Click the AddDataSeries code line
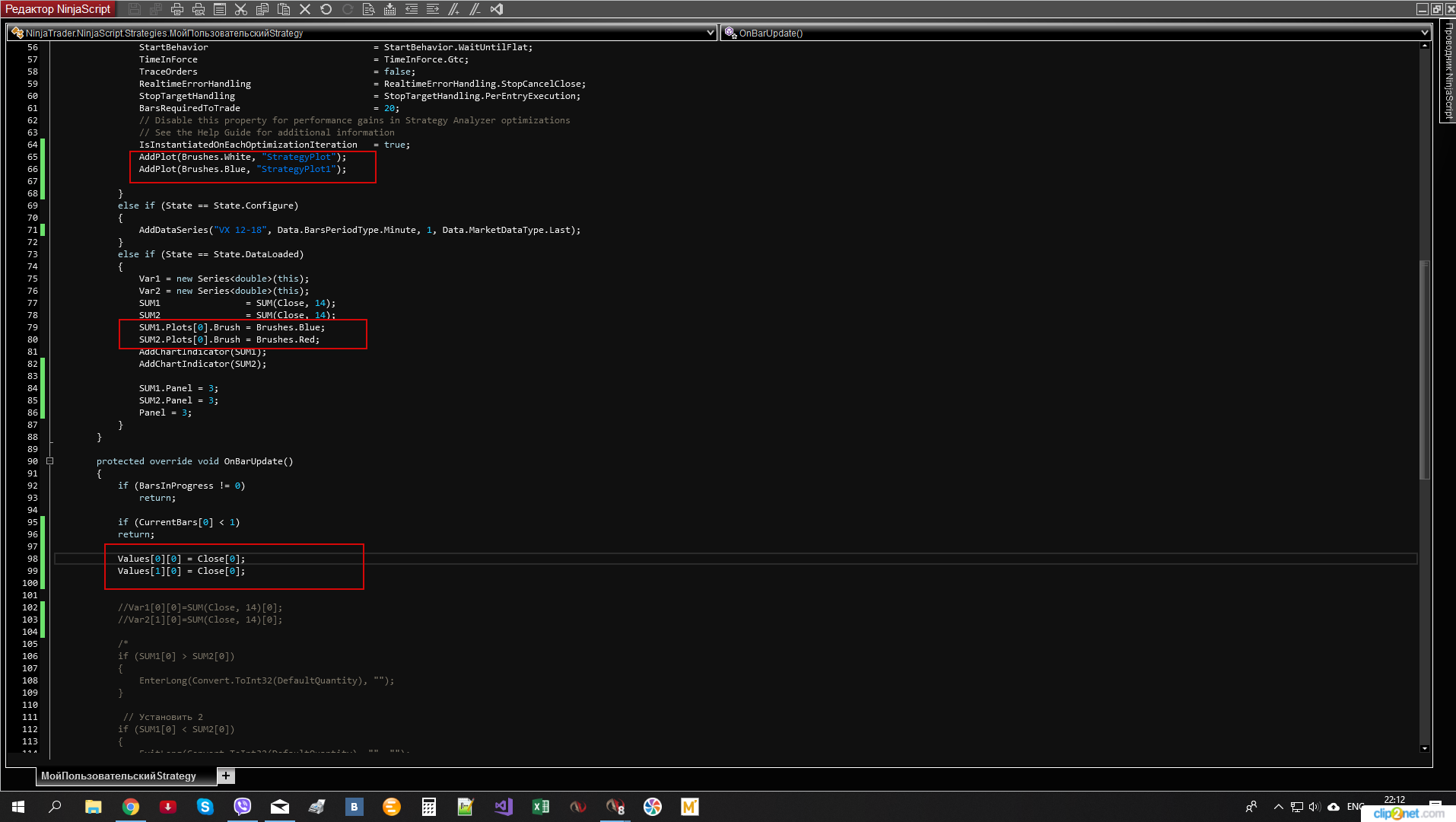This screenshot has height=822, width=1456. [x=360, y=230]
